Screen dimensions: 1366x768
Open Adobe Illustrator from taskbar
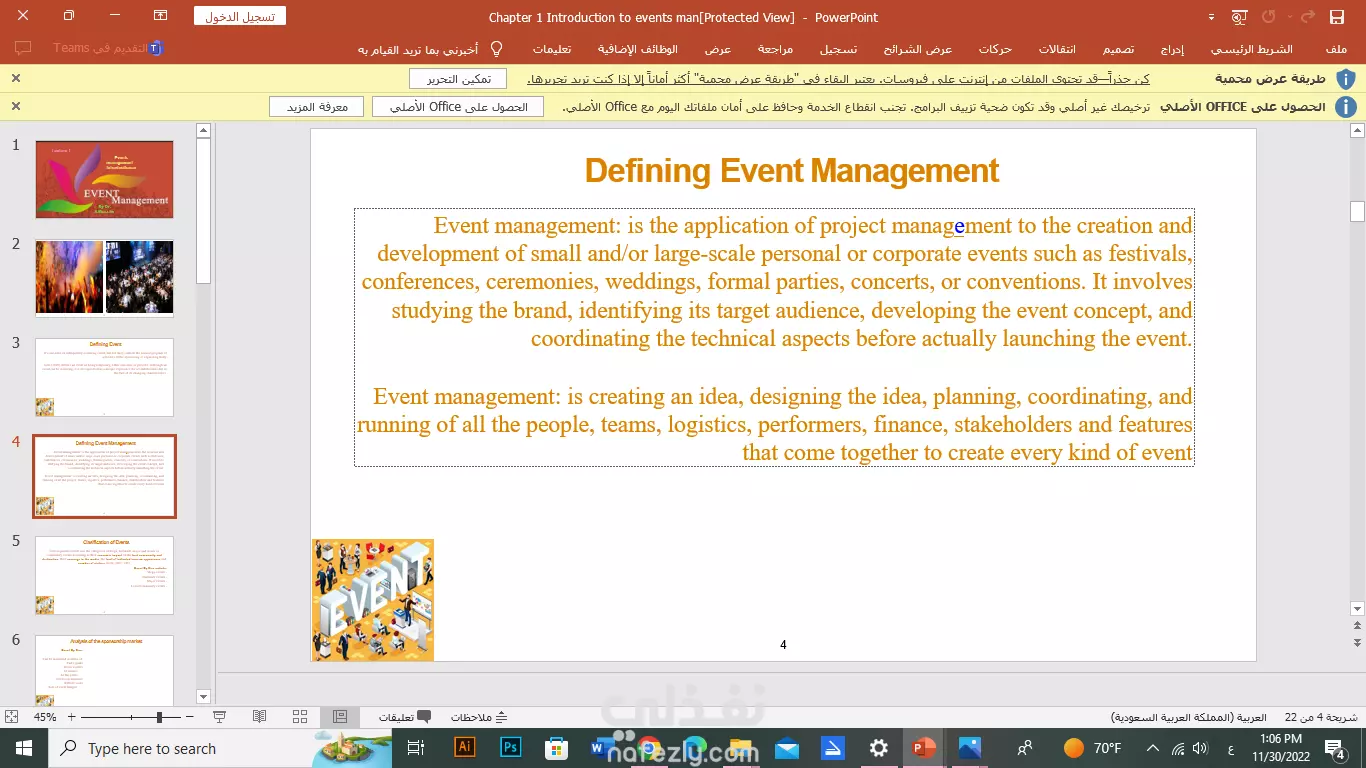464,748
